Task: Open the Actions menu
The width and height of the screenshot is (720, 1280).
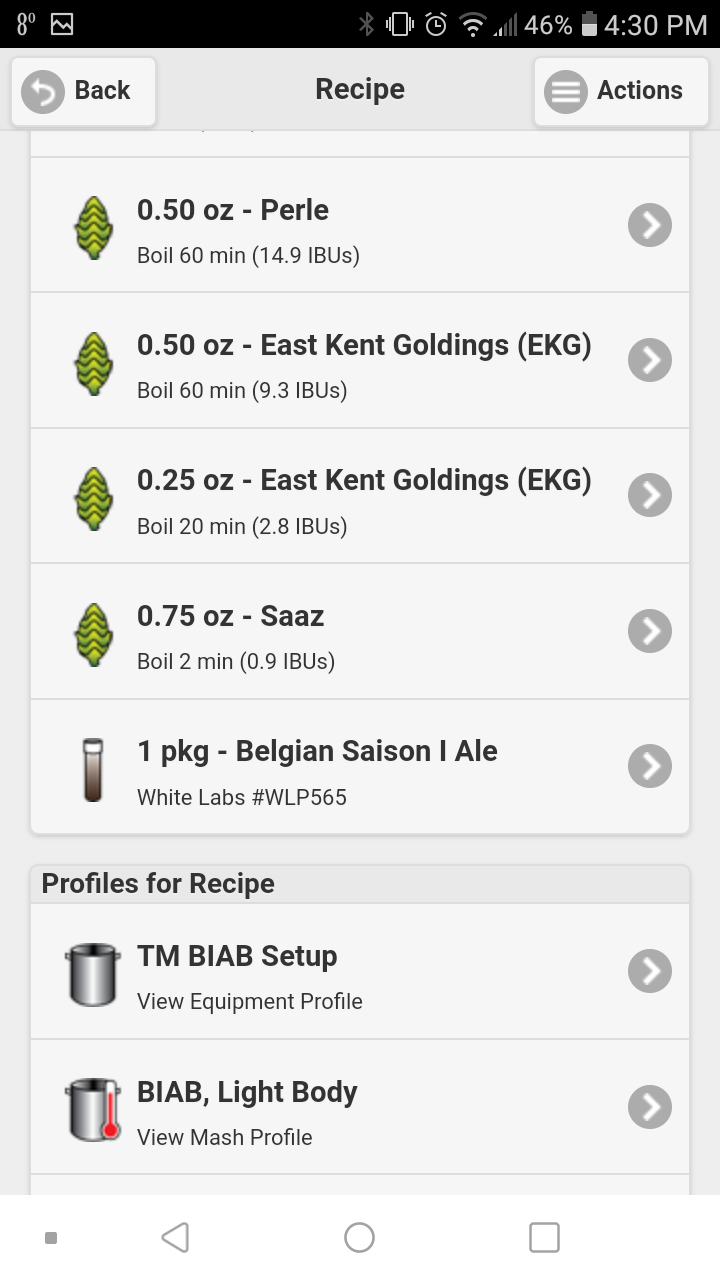Action: coord(621,91)
